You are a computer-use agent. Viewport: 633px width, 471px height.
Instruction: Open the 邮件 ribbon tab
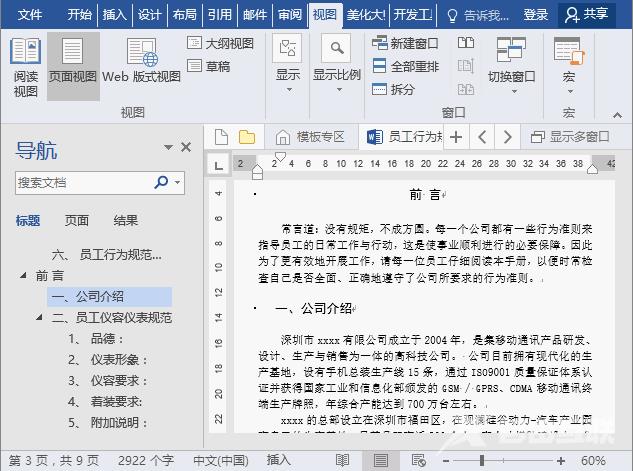[255, 15]
